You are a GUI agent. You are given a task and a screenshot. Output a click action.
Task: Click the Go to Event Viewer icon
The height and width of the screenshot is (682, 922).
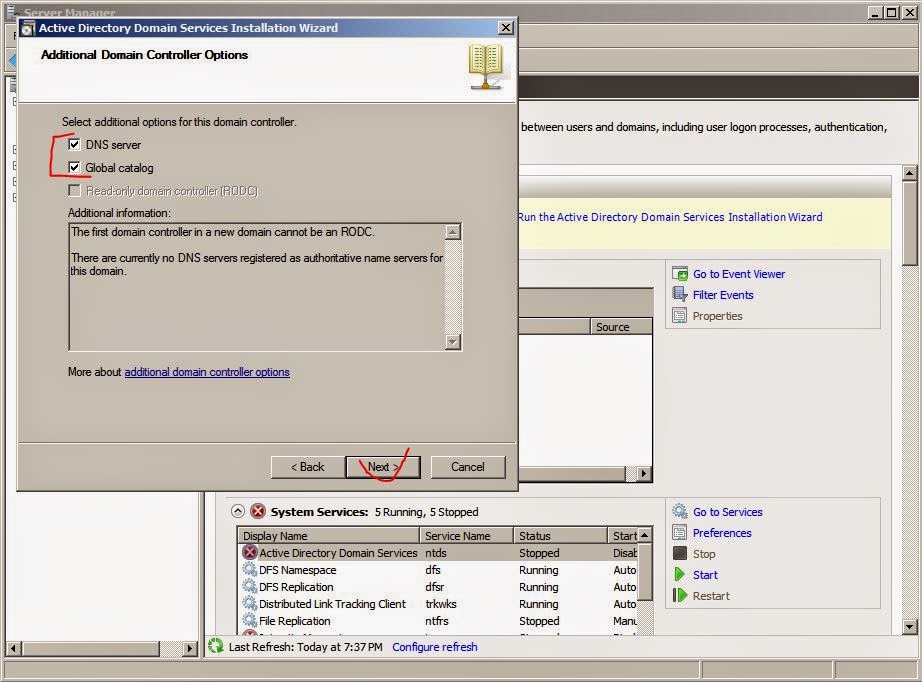(680, 273)
